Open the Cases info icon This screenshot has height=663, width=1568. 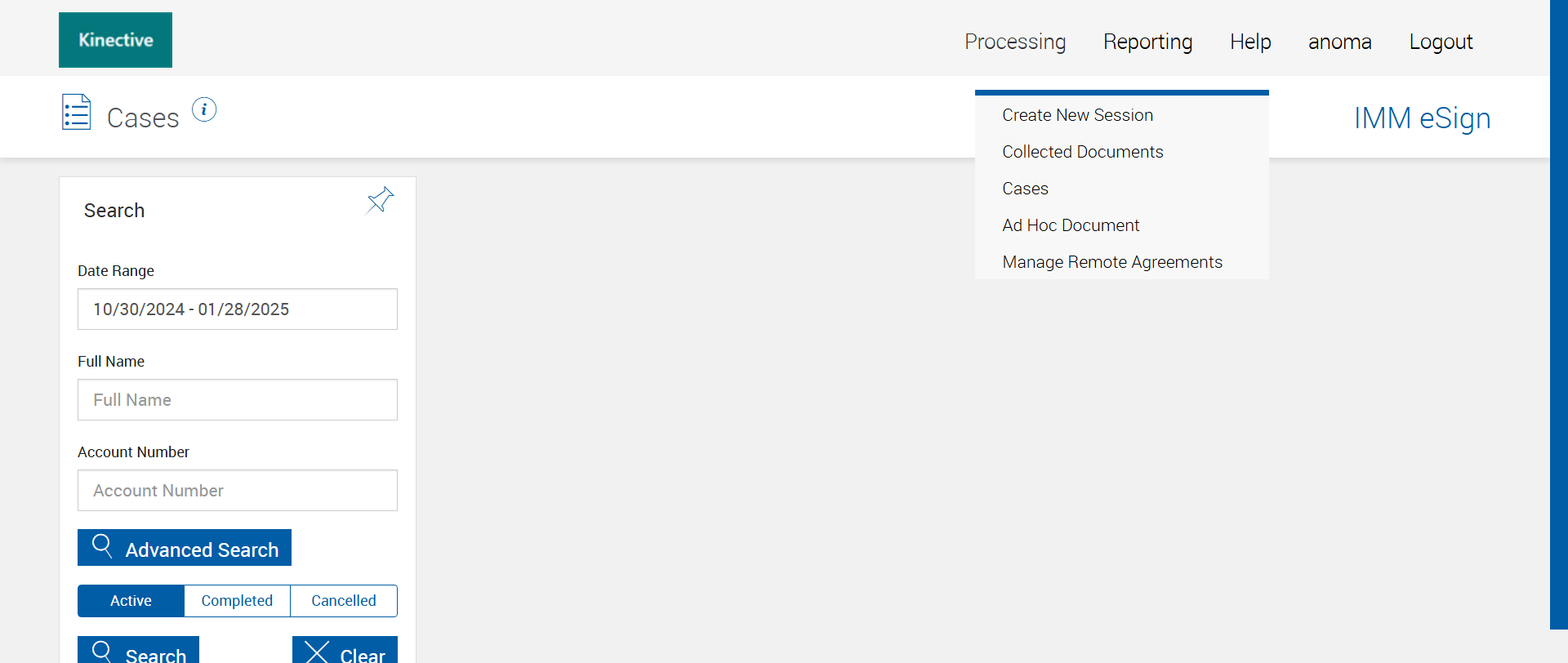point(204,109)
